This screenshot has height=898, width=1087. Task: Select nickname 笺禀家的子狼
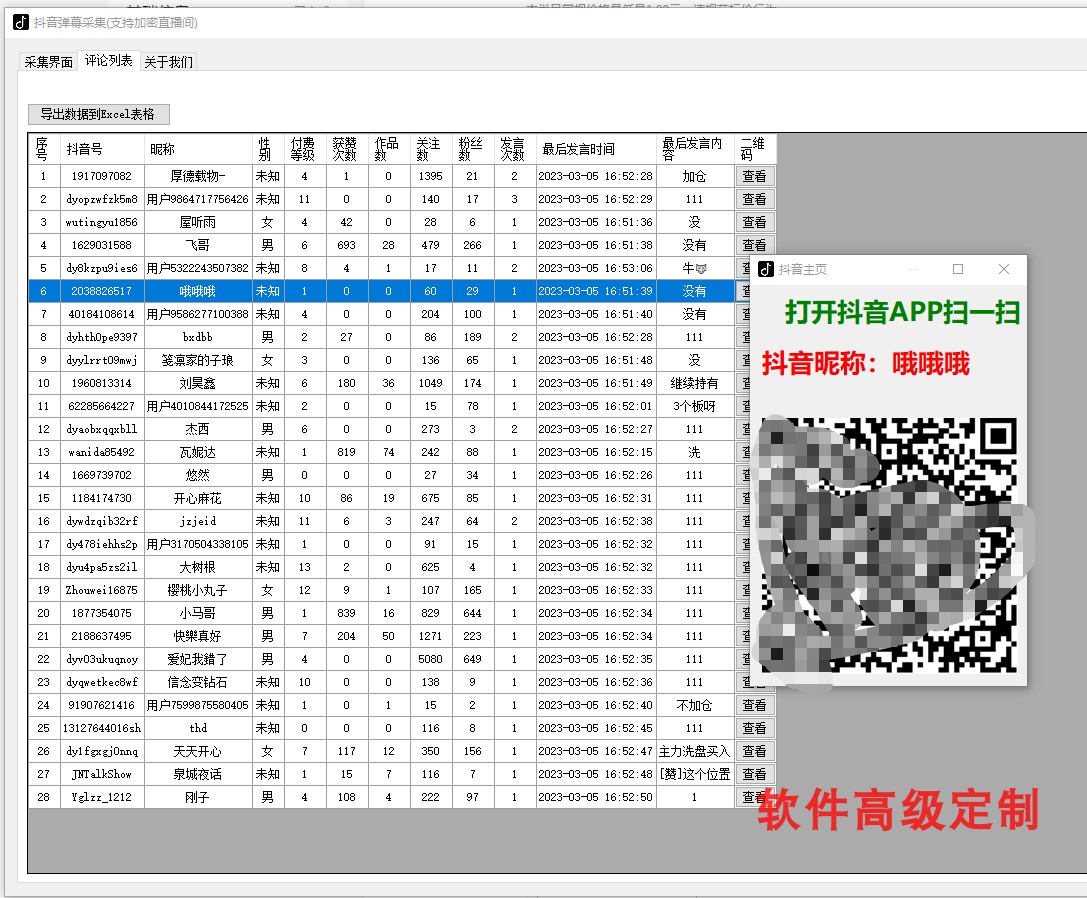point(198,360)
